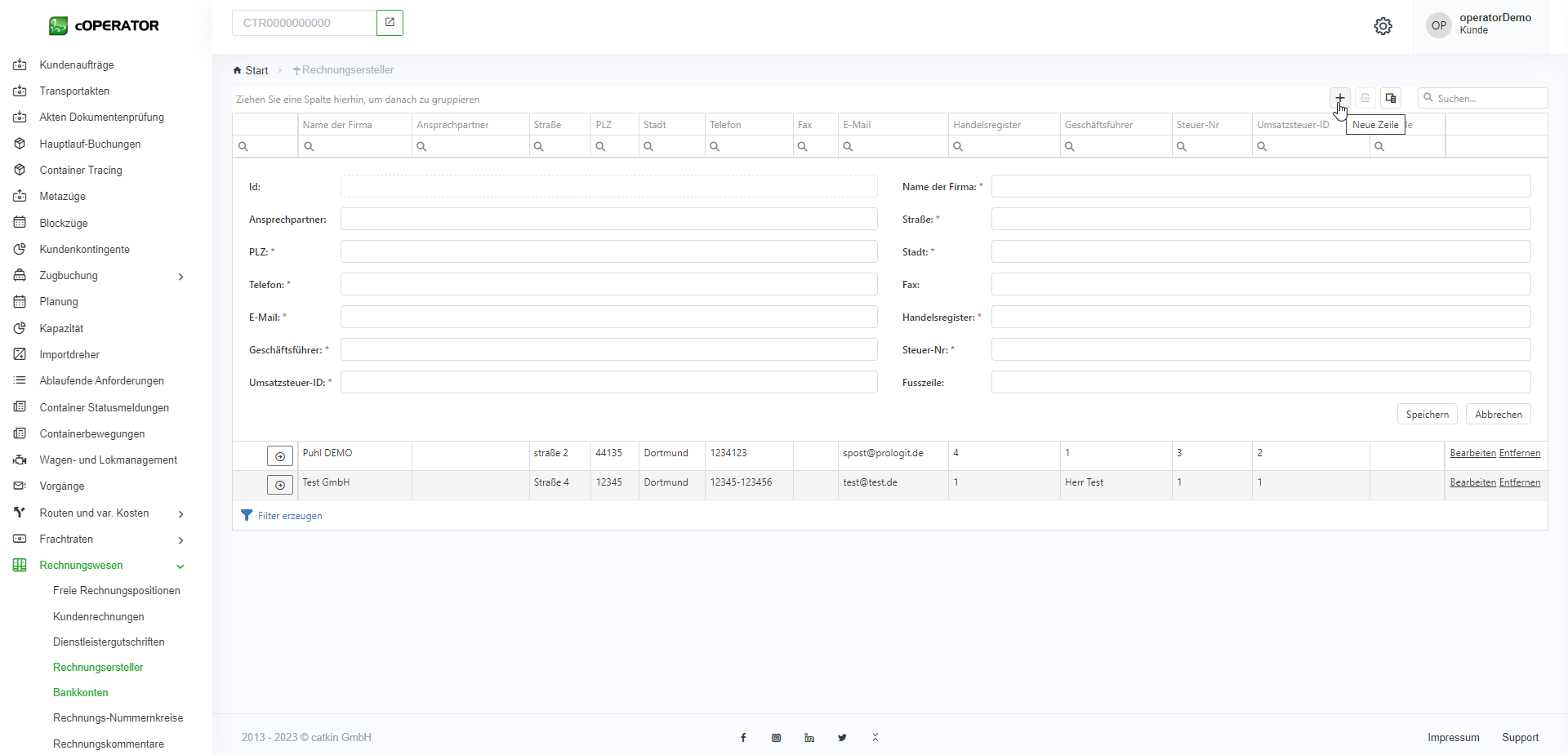This screenshot has height=755, width=1568.
Task: Open Container Tracing from sidebar
Action: point(81,170)
